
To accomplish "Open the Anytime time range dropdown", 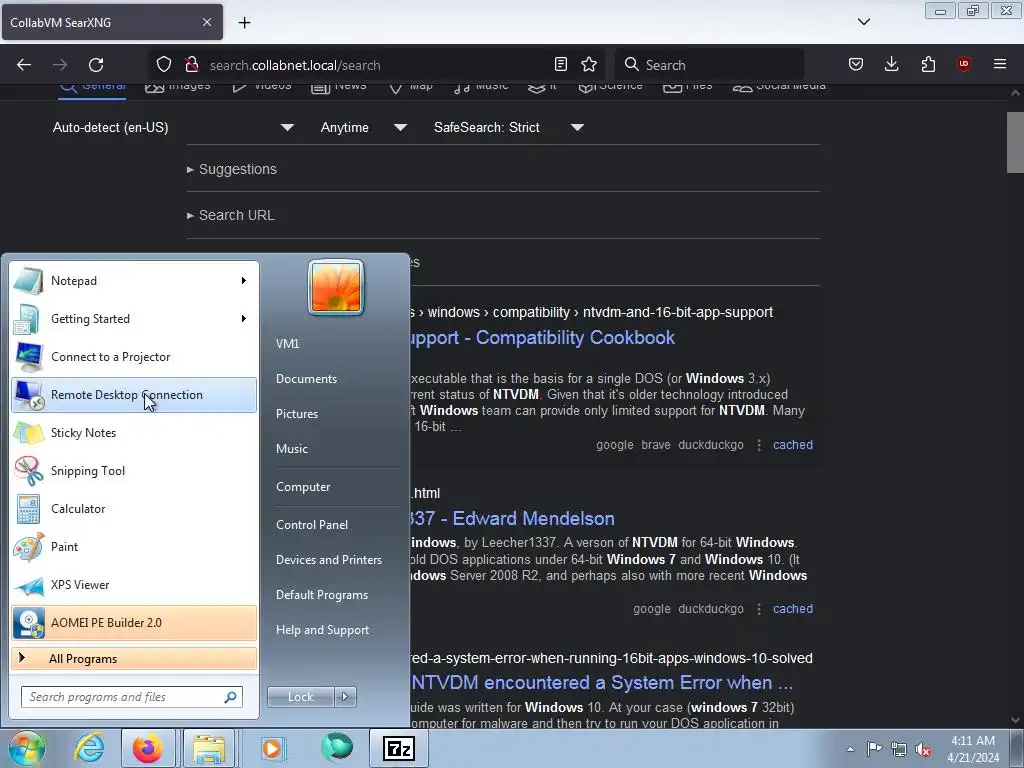I will click(x=363, y=127).
